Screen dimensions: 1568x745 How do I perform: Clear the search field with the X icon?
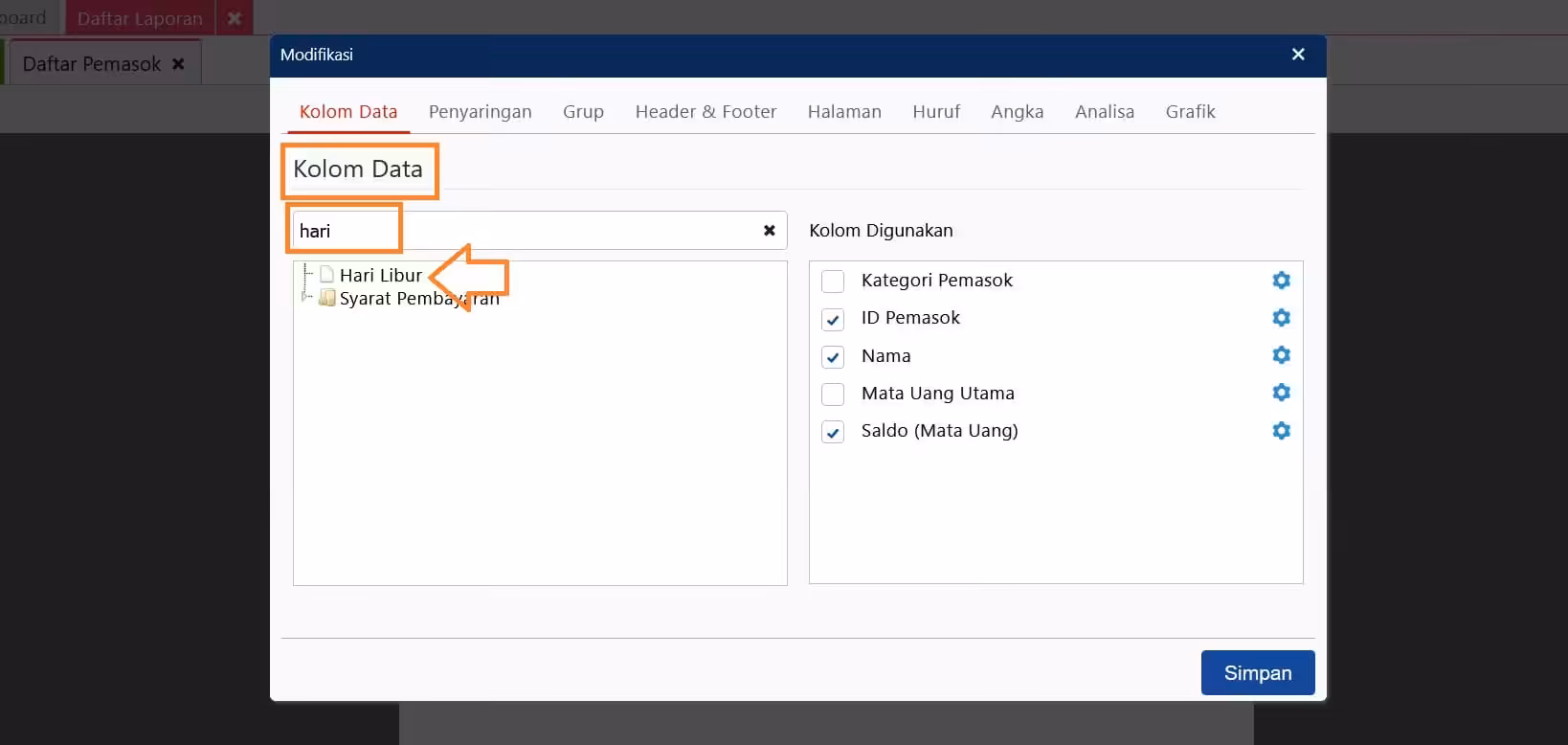click(x=769, y=231)
